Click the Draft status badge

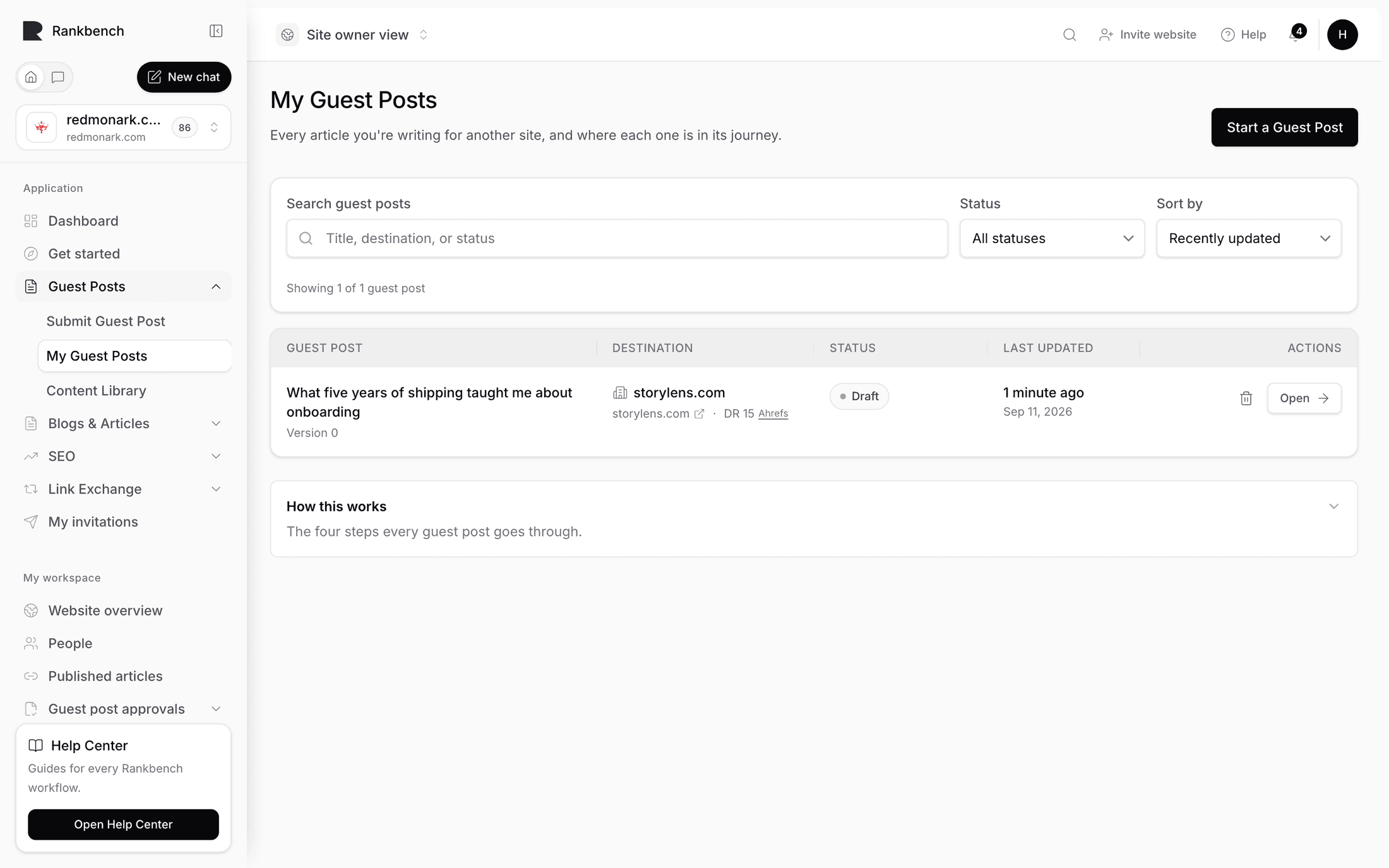tap(859, 396)
